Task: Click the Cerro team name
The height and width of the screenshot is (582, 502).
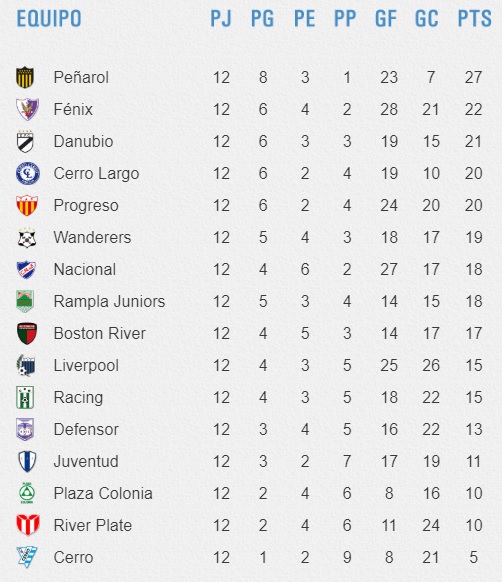Action: 74,557
